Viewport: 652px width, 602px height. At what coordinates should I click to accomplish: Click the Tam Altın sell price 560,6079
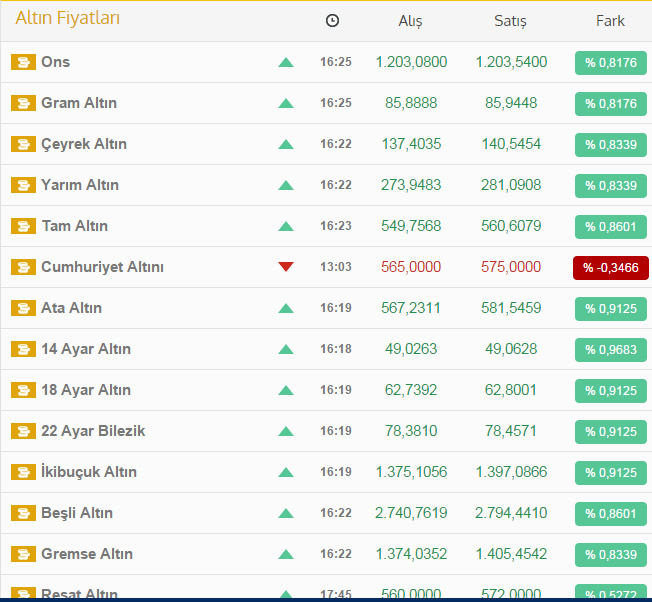(x=511, y=226)
